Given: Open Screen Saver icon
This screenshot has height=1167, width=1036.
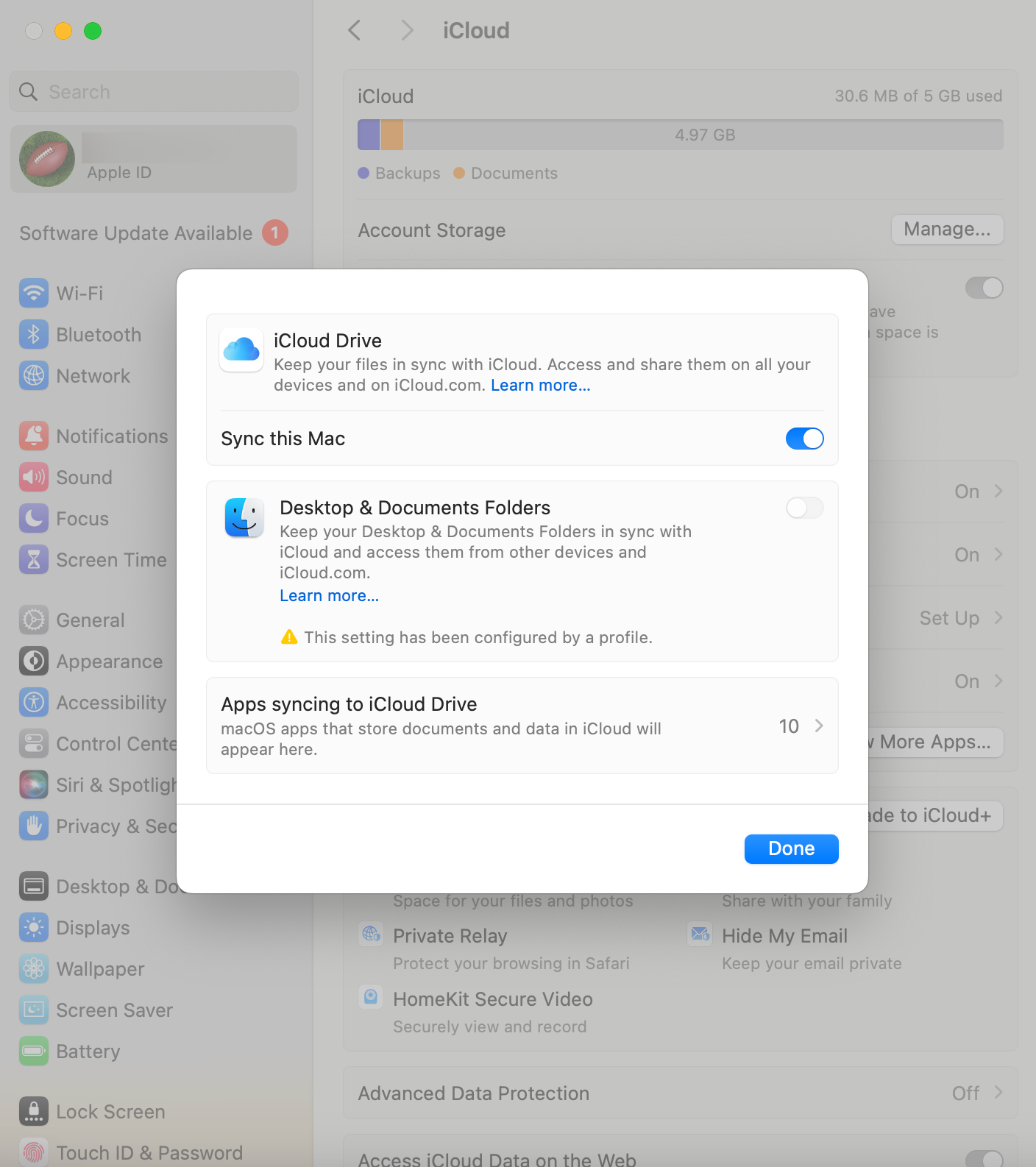Looking at the screenshot, I should (x=34, y=1010).
